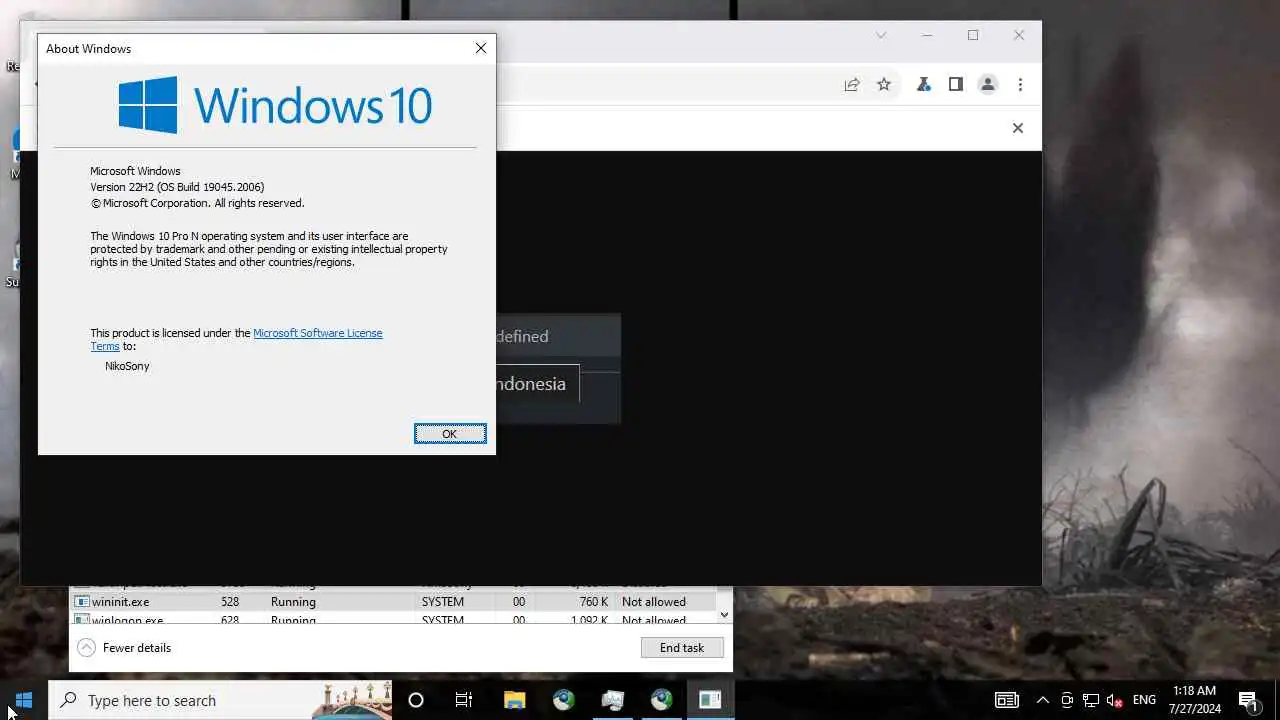Open Chrome's three-dot menu
The width and height of the screenshot is (1280, 720).
(1020, 85)
